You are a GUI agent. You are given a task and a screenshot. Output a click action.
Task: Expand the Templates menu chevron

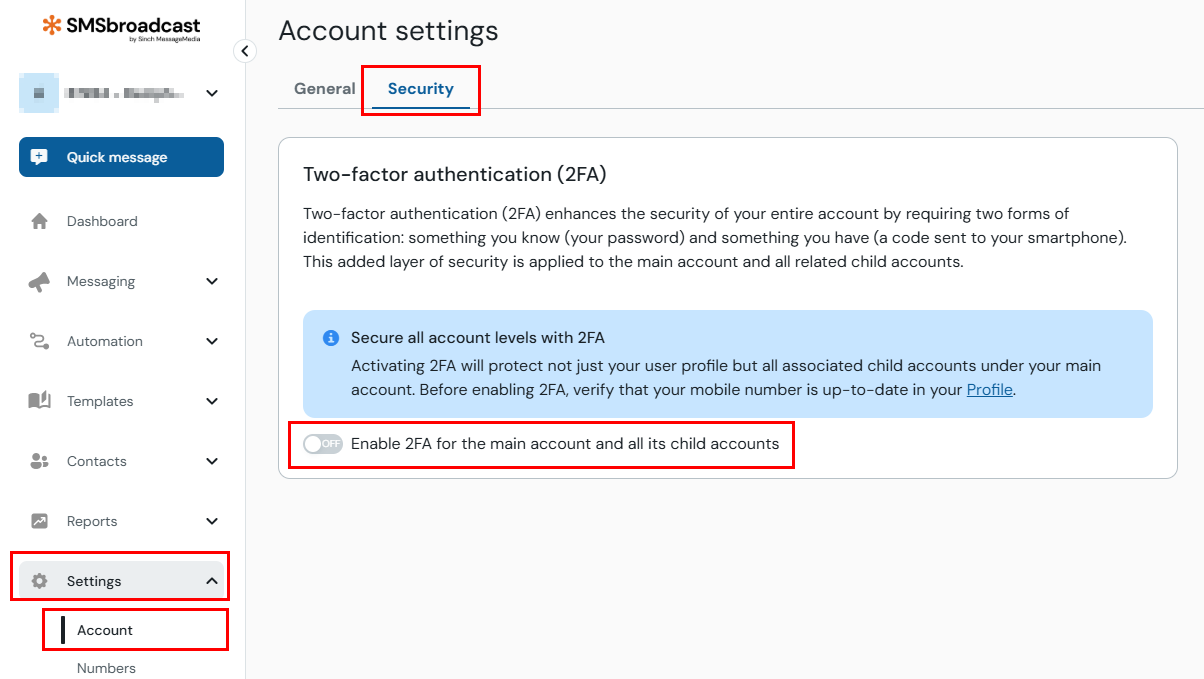point(212,402)
